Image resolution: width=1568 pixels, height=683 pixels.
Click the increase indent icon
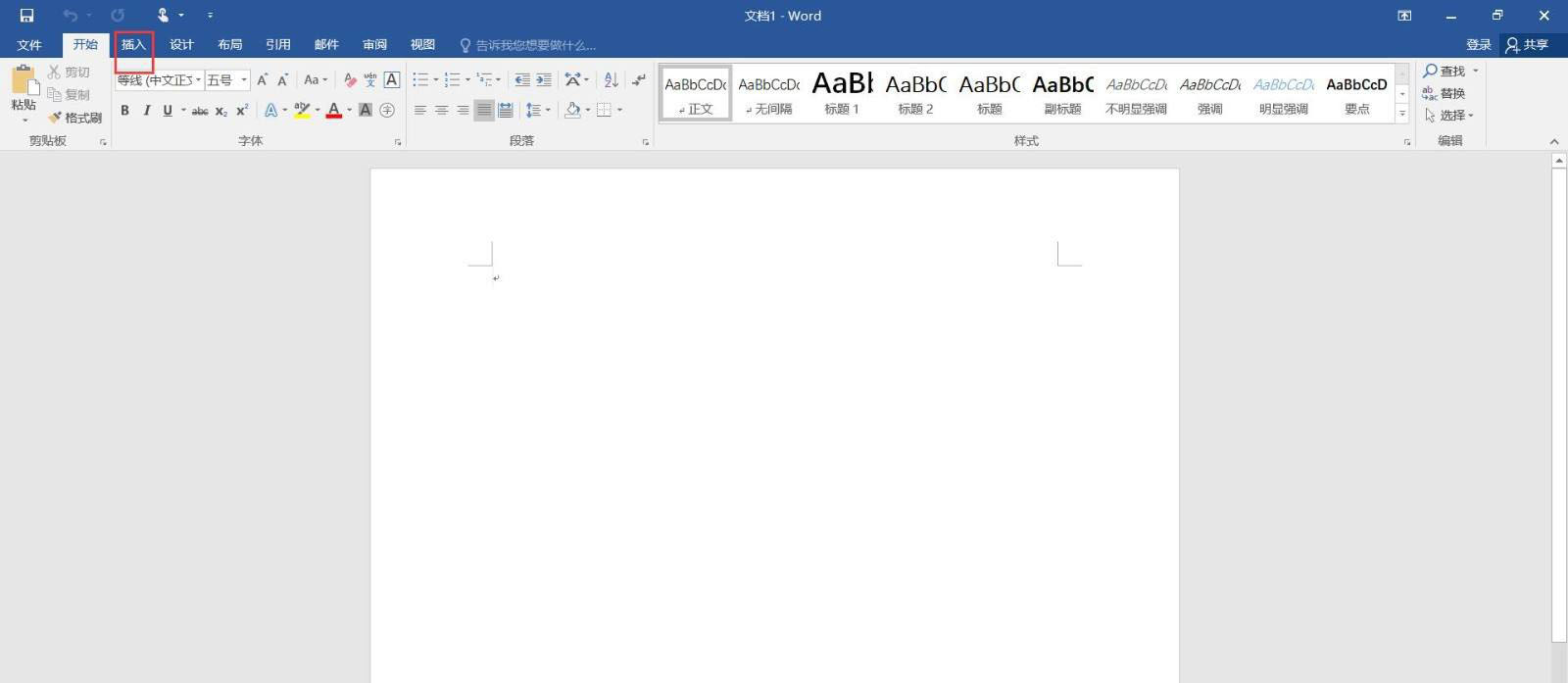(x=544, y=80)
